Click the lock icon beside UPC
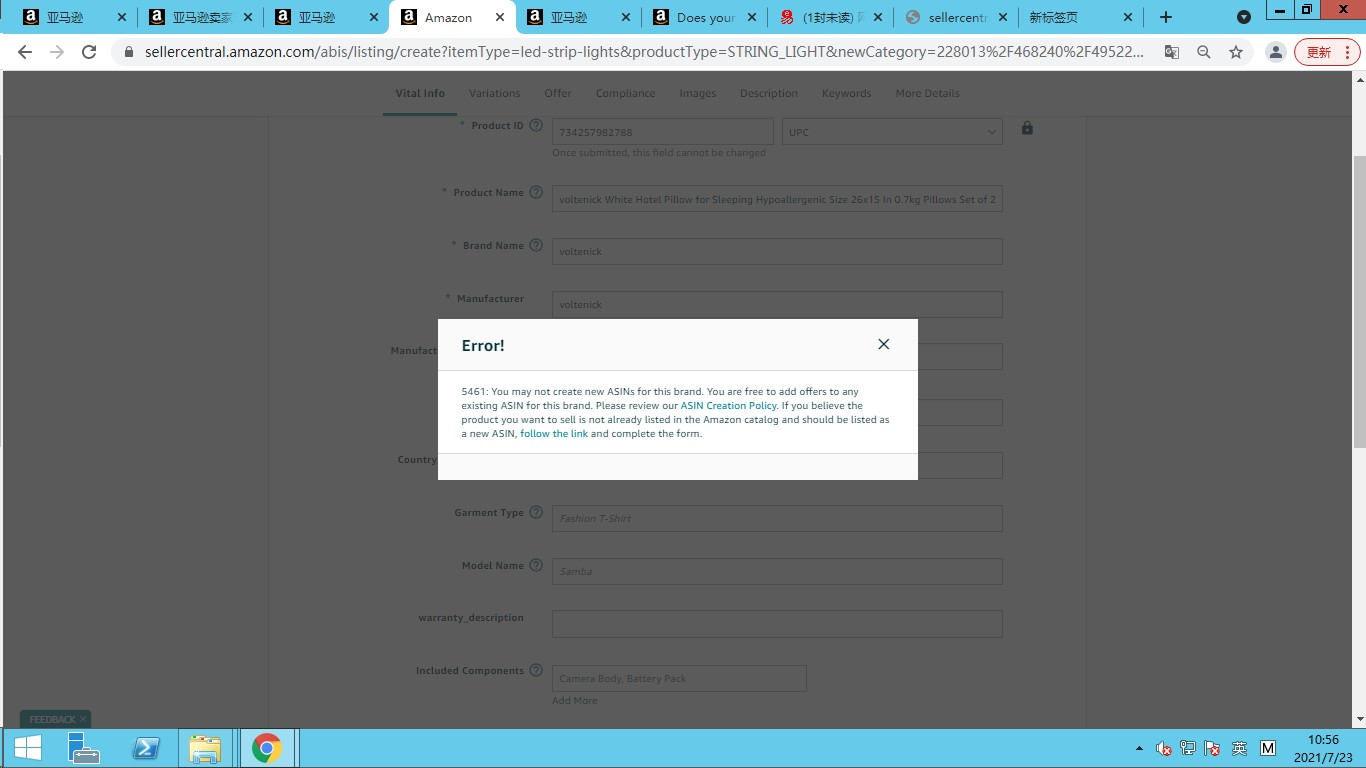Screen dimensions: 1366x768 point(1027,128)
